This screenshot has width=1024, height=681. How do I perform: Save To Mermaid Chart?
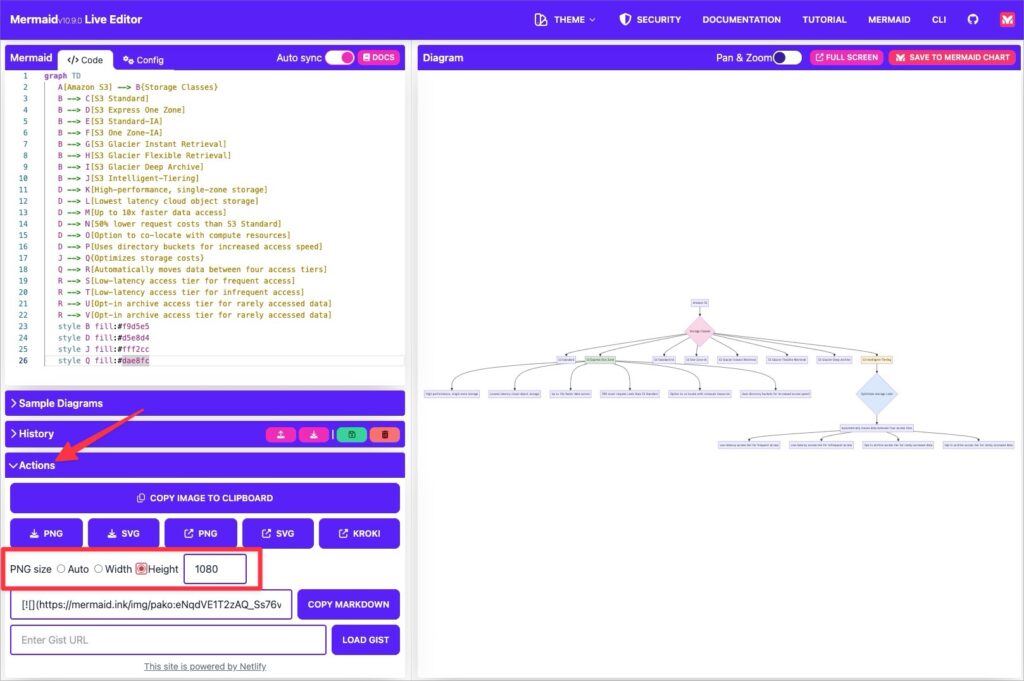tap(952, 57)
